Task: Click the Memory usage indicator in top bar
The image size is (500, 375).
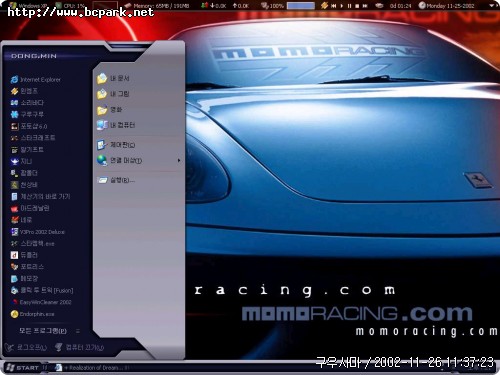Action: coord(158,6)
